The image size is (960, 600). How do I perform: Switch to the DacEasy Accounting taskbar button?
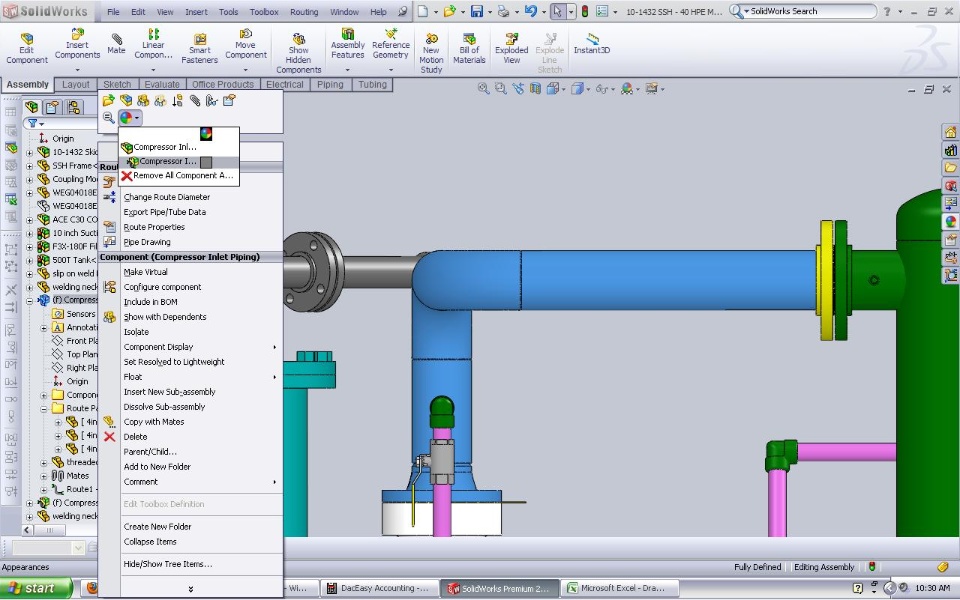(378, 588)
